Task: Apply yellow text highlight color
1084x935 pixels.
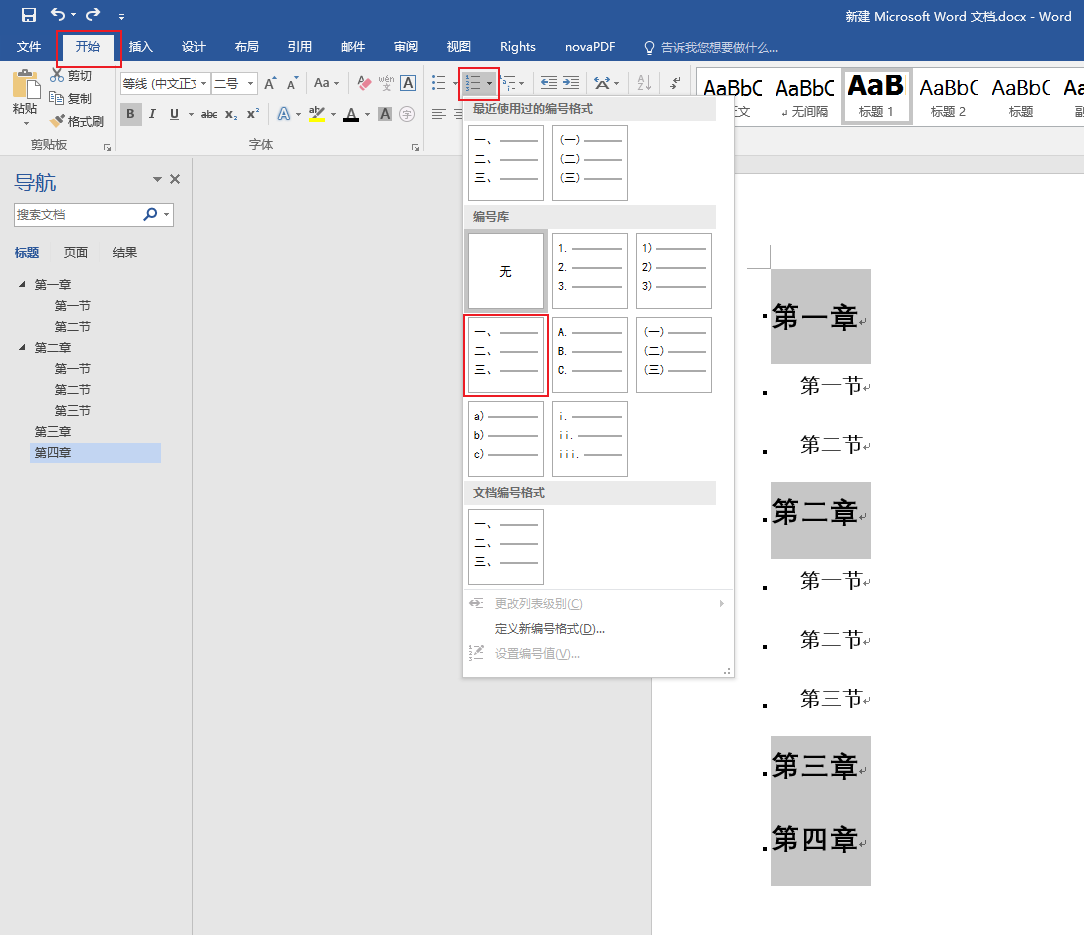Action: 317,114
